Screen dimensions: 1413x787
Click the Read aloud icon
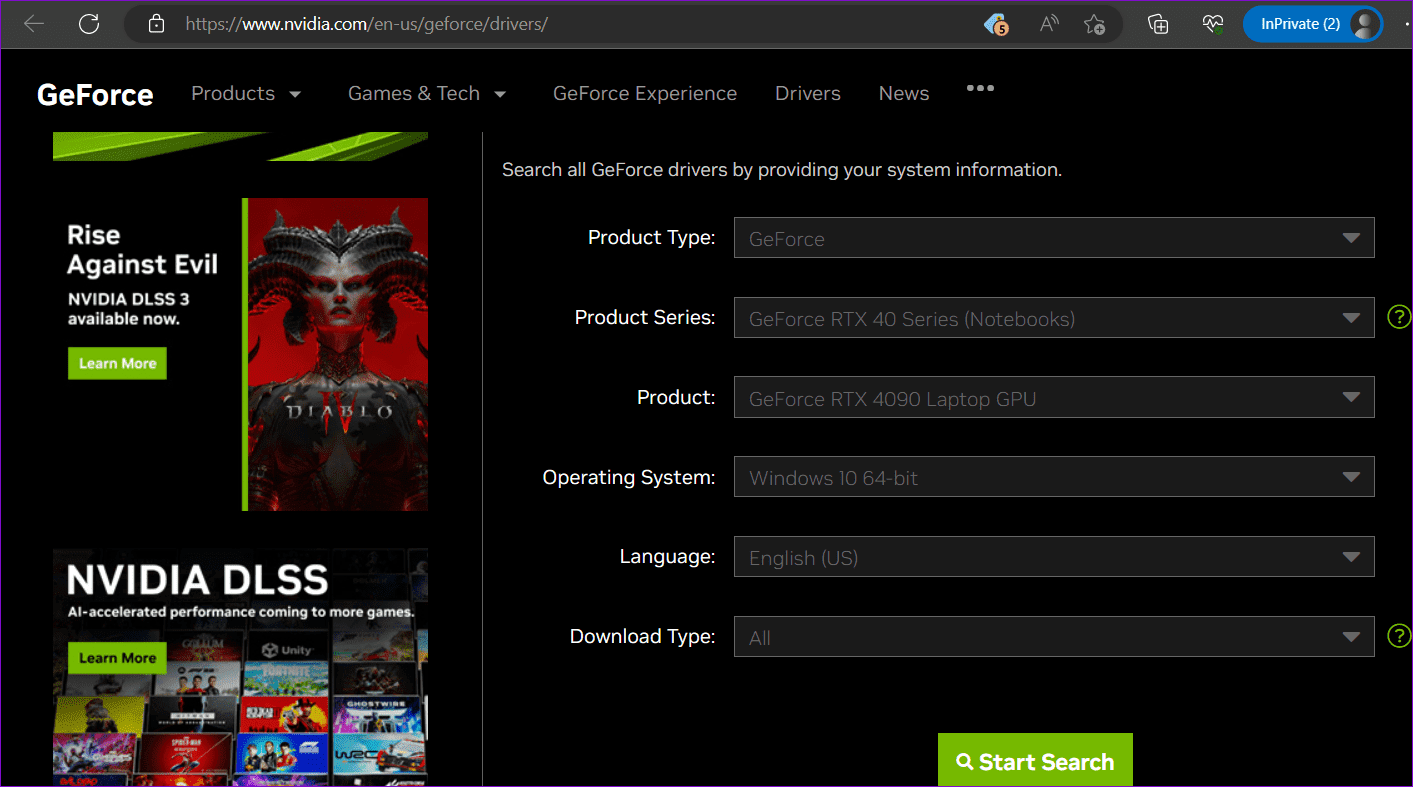[1048, 24]
